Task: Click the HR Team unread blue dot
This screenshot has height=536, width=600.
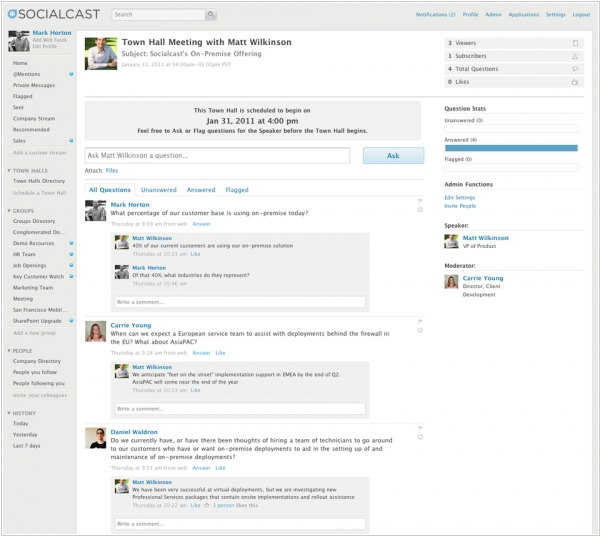Action: pyautogui.click(x=71, y=254)
